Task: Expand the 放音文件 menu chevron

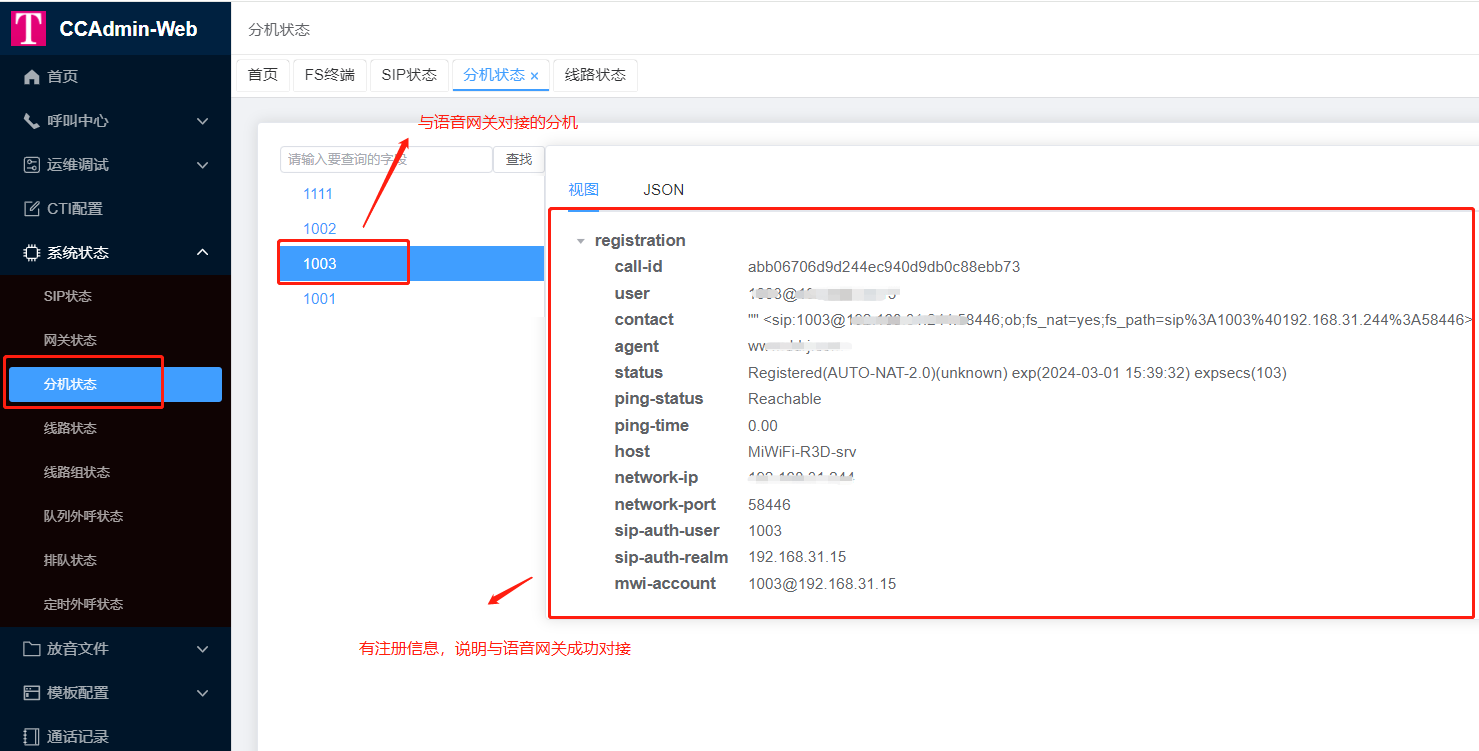Action: coord(203,649)
